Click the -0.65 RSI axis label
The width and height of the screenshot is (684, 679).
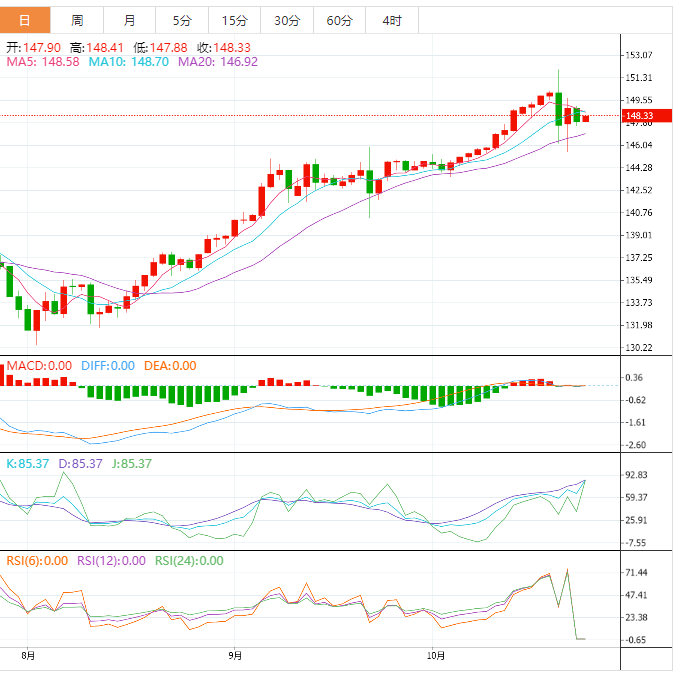tap(636, 640)
